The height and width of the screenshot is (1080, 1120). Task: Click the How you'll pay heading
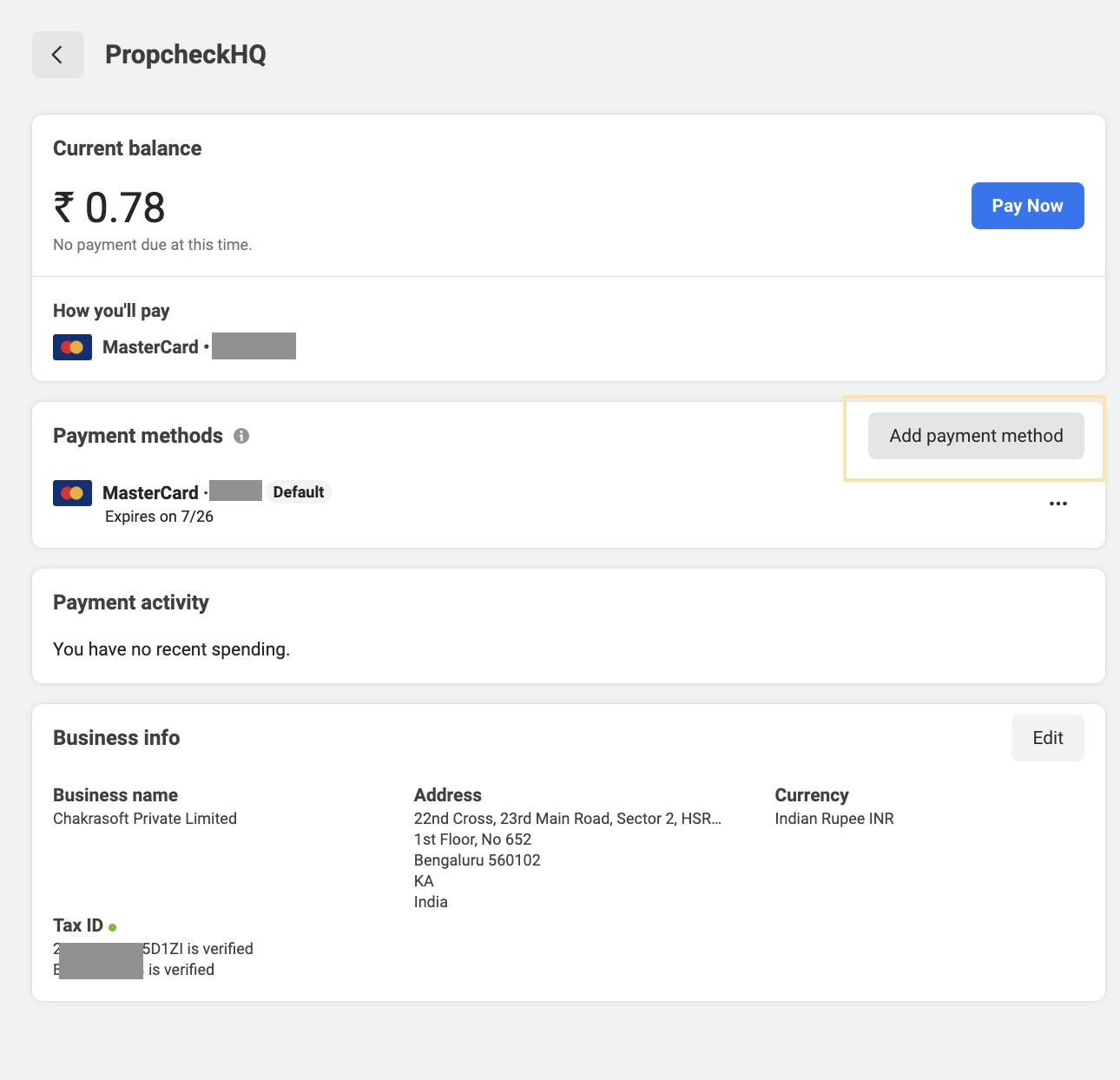(x=111, y=311)
